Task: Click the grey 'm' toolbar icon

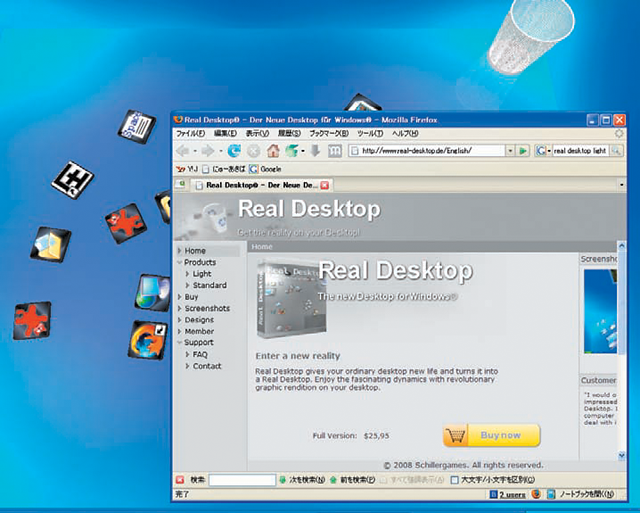Action: 335,151
